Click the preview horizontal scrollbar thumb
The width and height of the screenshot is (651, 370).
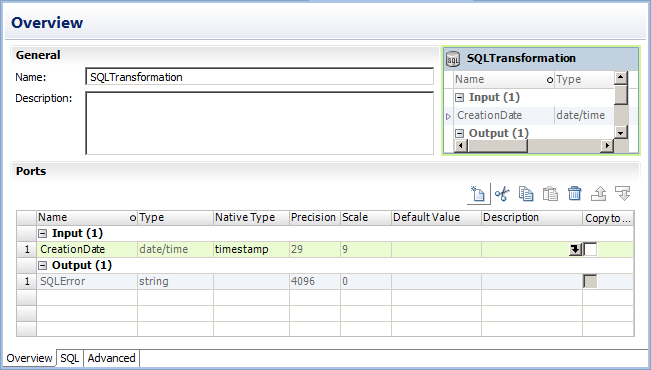click(497, 146)
